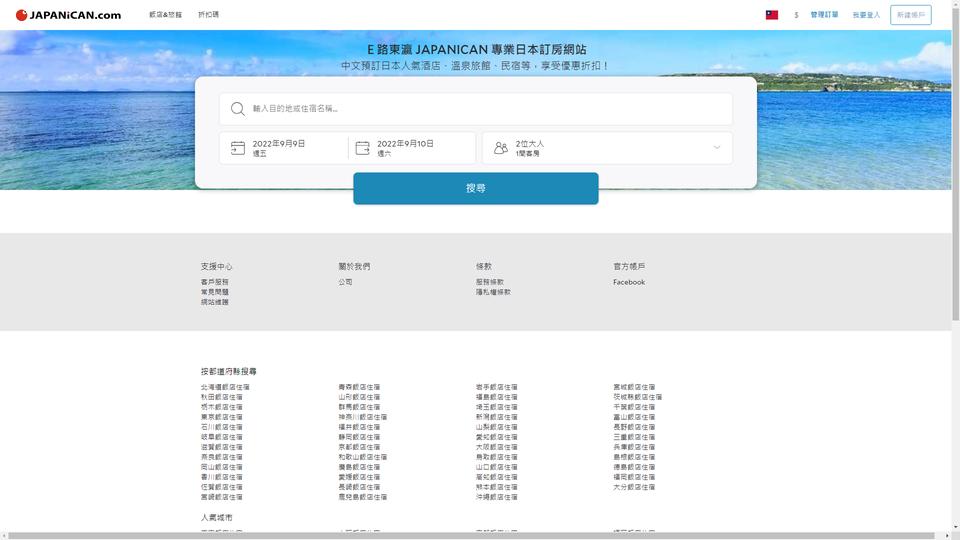Open 福井飯店住宿 link
960x540 pixels.
359,427
